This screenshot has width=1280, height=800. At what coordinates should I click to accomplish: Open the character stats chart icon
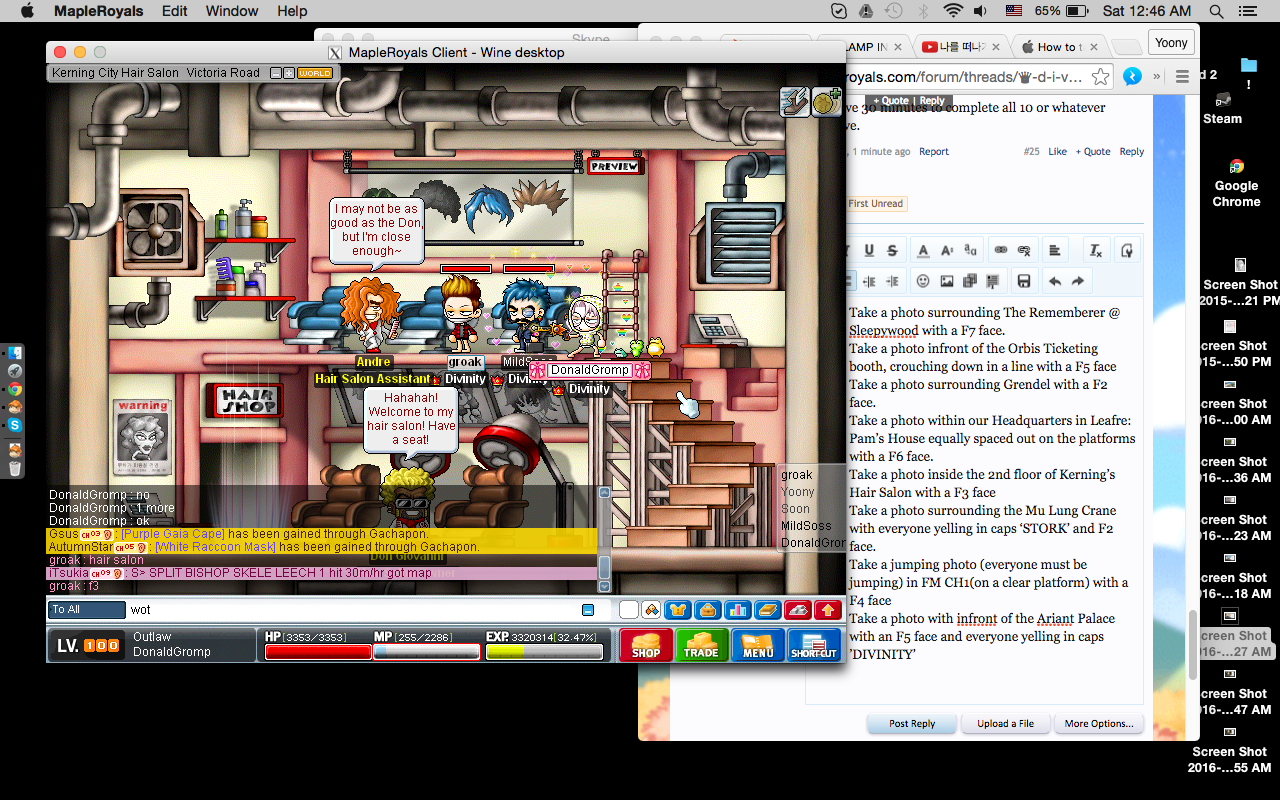coord(737,610)
